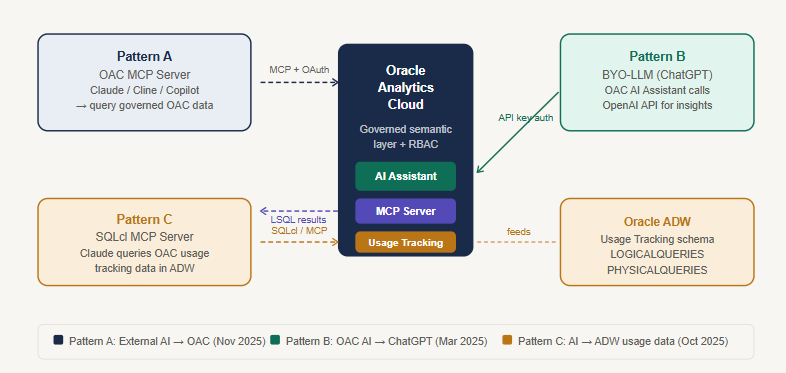Click the LSQL results label

click(299, 220)
